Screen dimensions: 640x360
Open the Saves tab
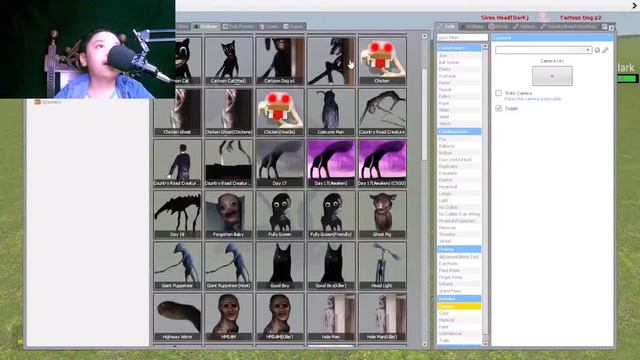(x=269, y=27)
